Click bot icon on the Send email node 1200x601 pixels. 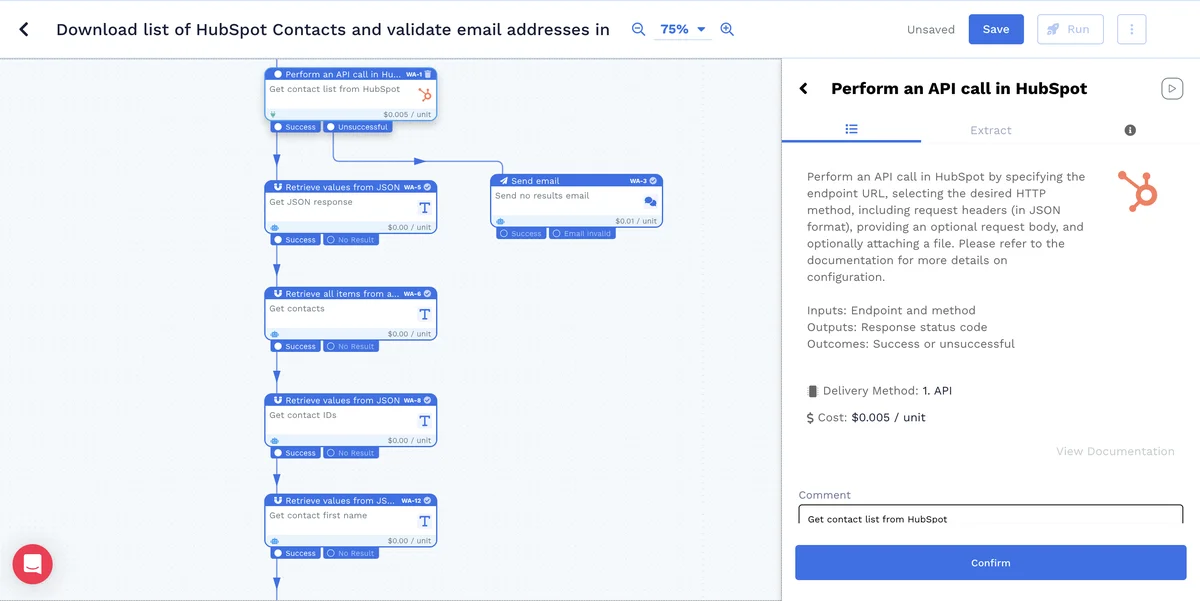(x=500, y=221)
